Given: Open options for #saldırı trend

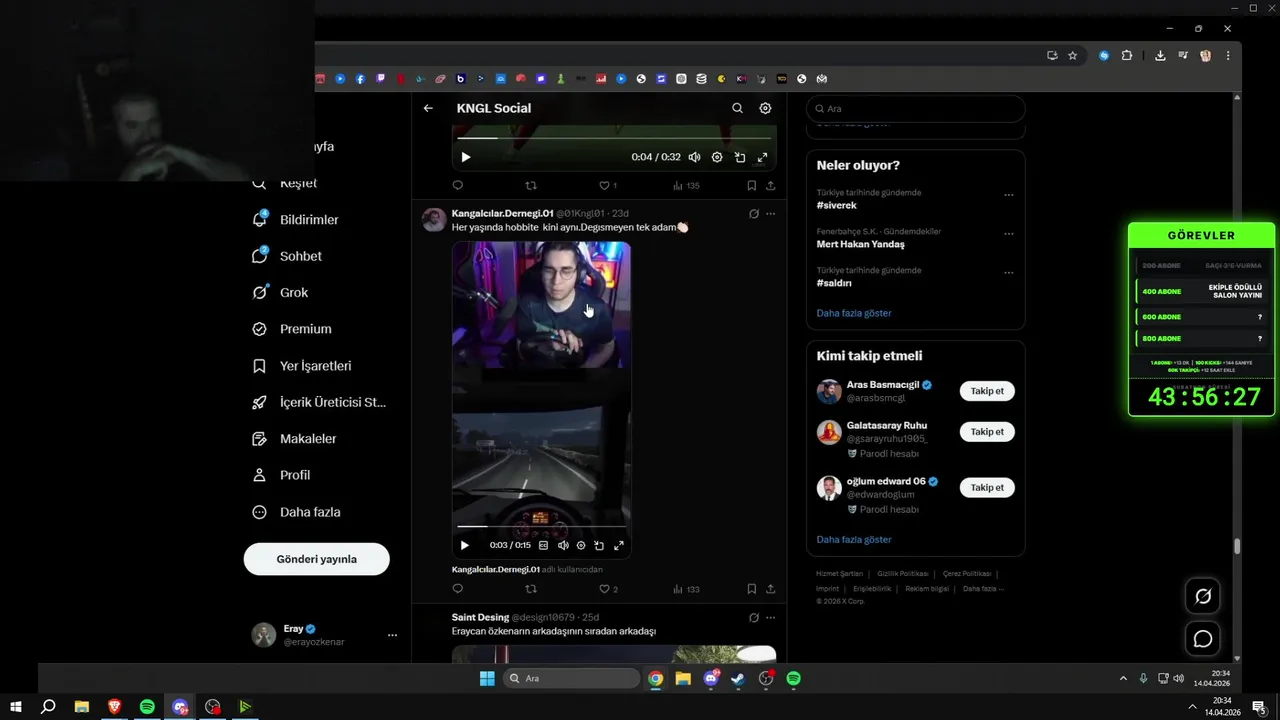Looking at the screenshot, I should click(1008, 273).
